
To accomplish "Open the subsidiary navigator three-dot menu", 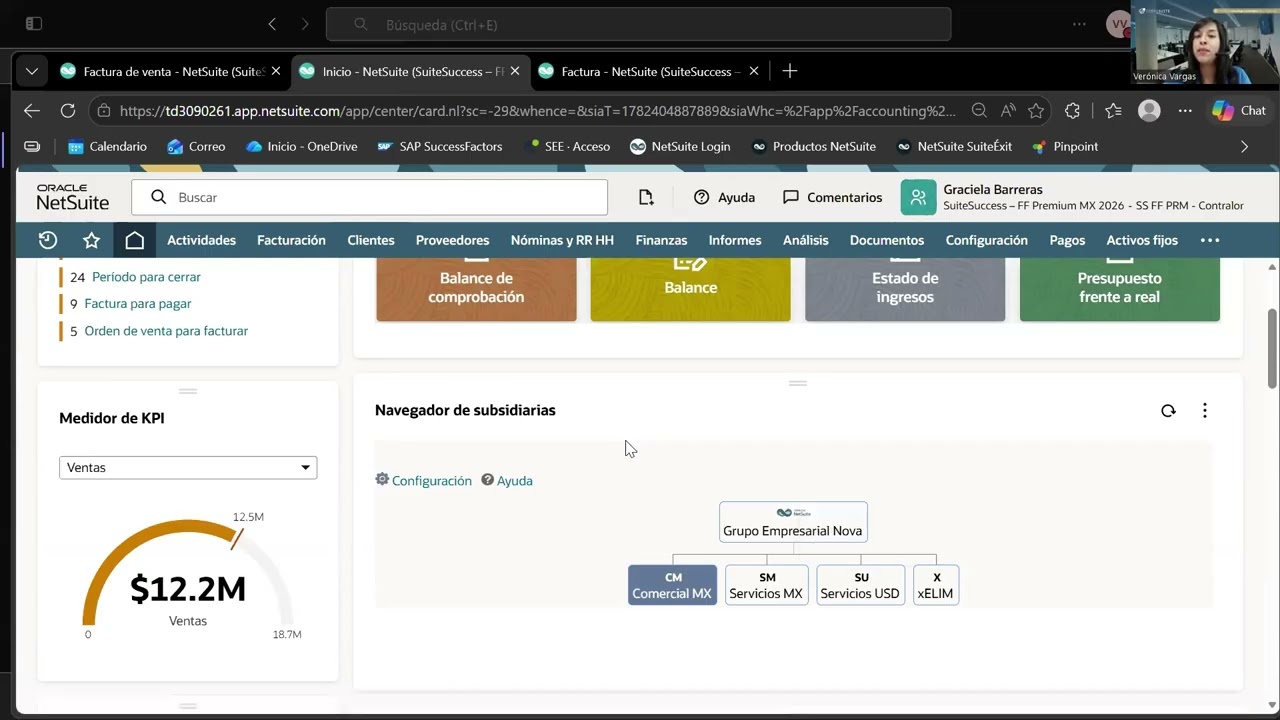I will click(x=1205, y=410).
